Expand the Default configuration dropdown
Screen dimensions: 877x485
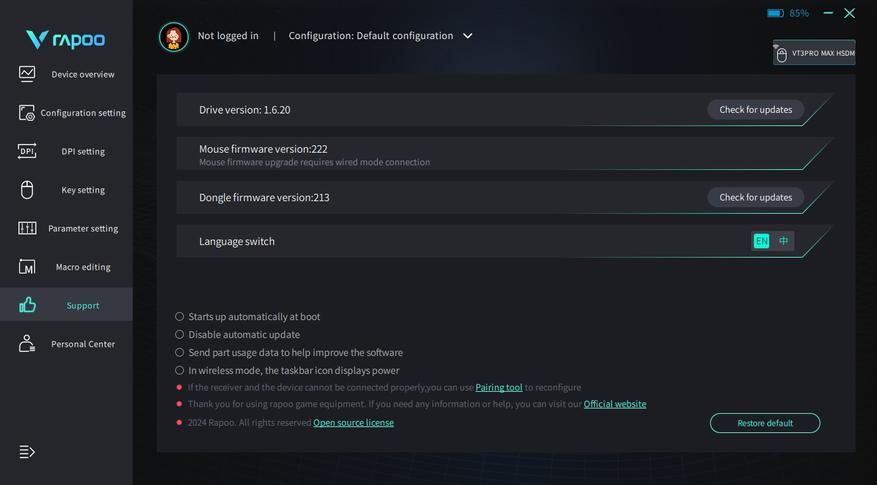467,36
